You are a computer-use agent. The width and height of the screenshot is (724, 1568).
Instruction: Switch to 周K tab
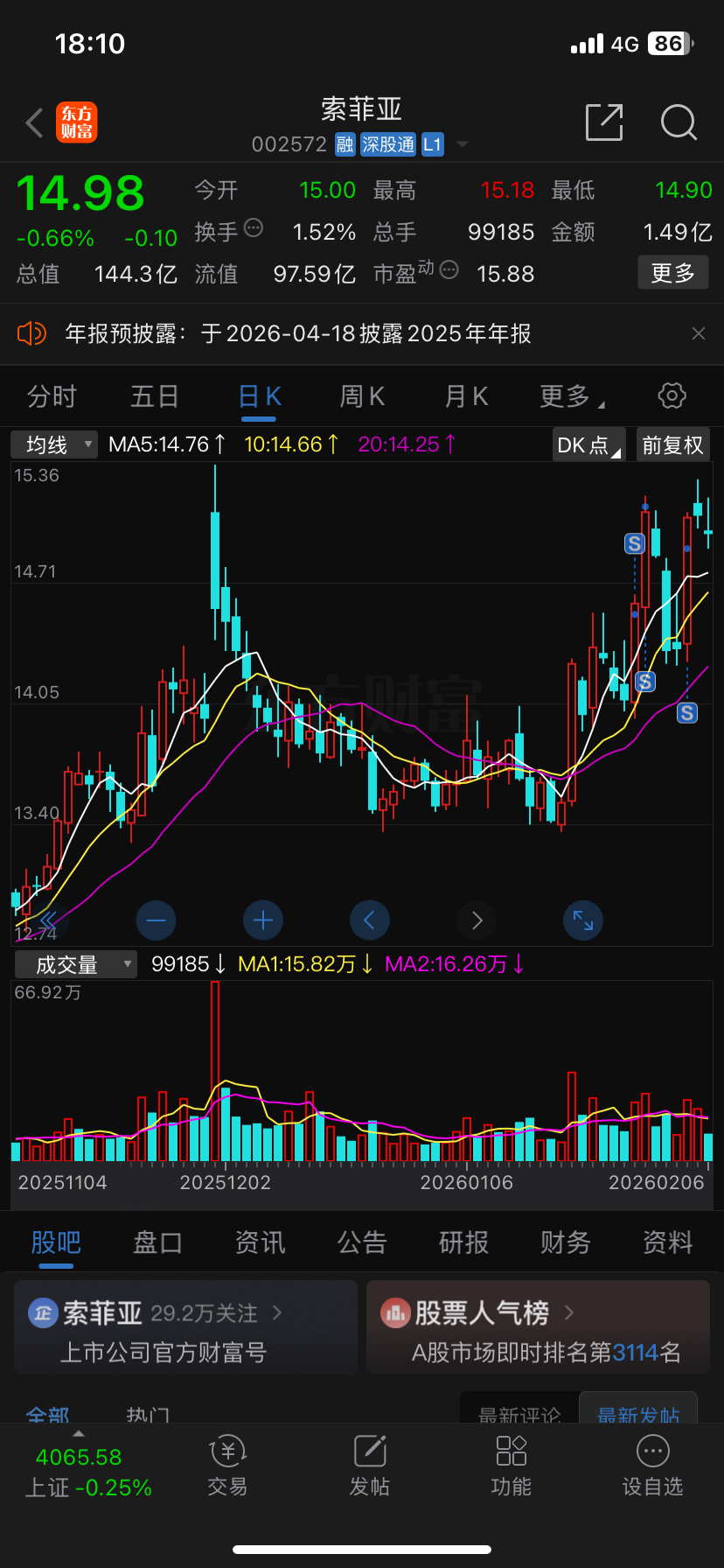362,396
